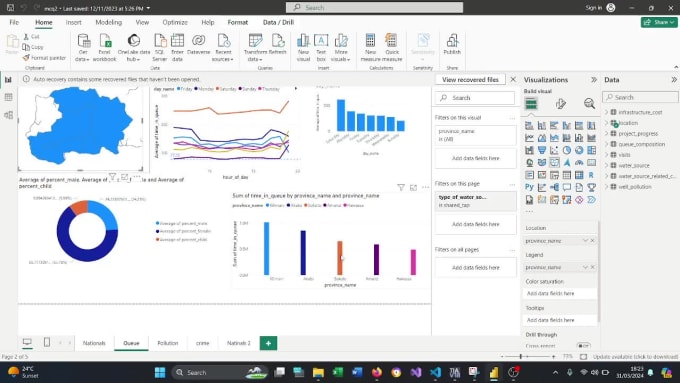Collapse the Visualizations pane

[x=594, y=80]
